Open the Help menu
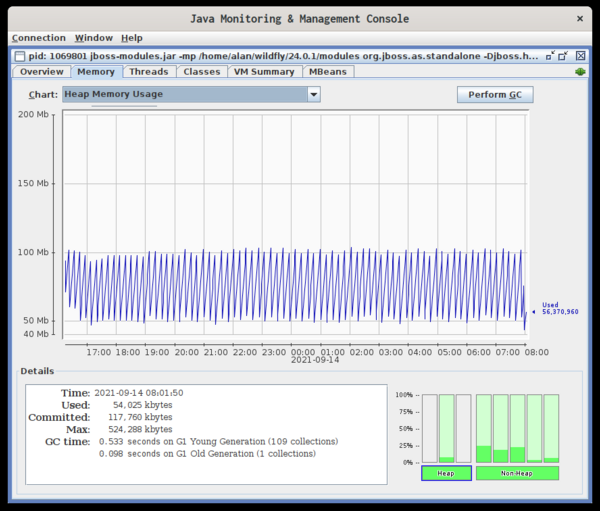The height and width of the screenshot is (511, 600). [x=132, y=38]
